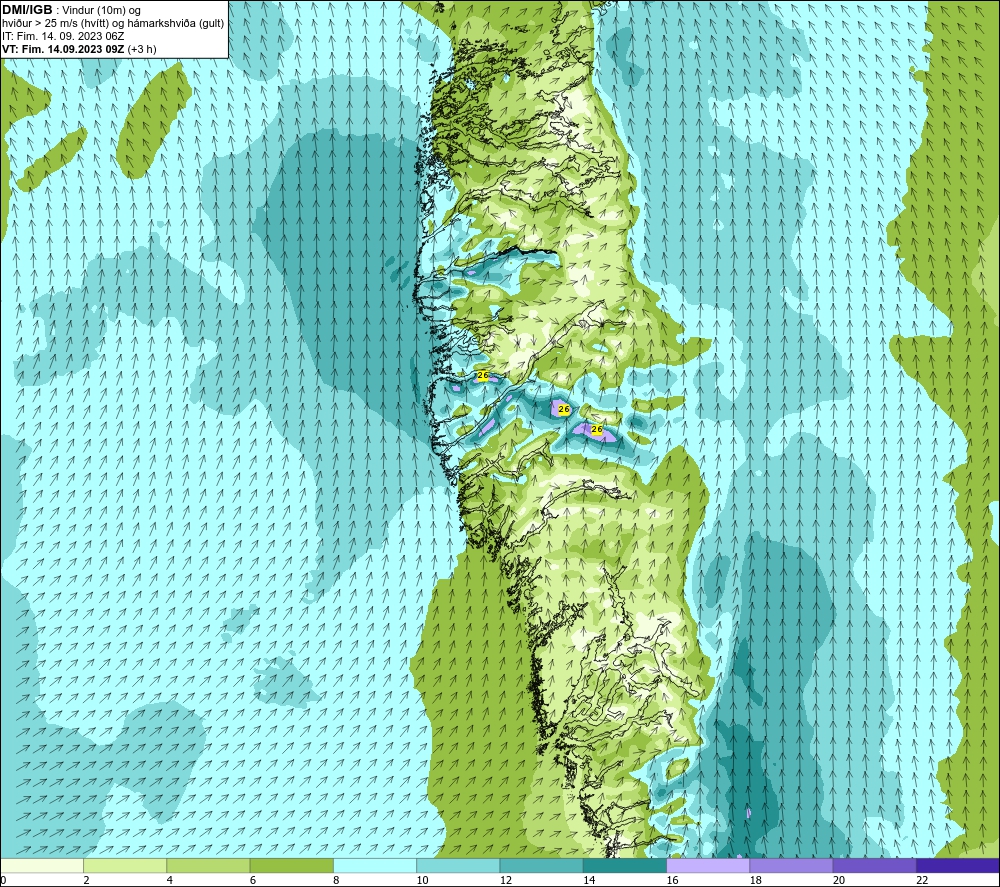Click the easternmost "26" label on purple patch
The width and height of the screenshot is (1000, 887).
coord(597,429)
